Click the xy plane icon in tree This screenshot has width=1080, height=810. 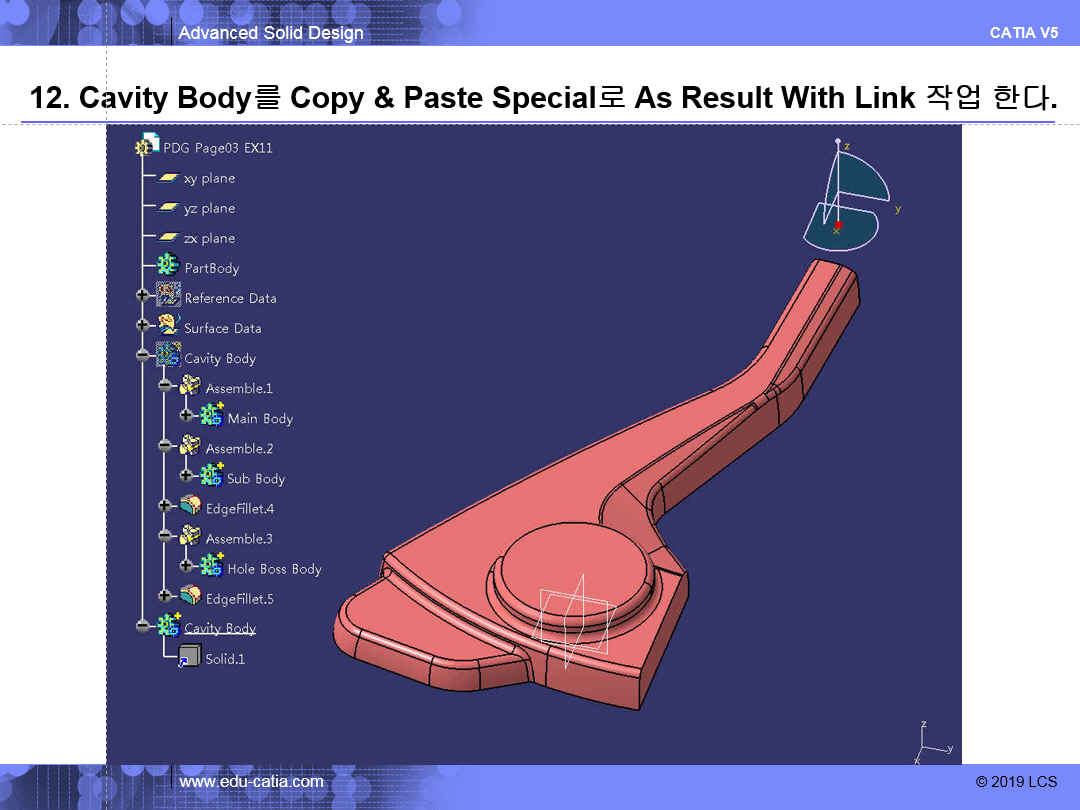coord(168,178)
